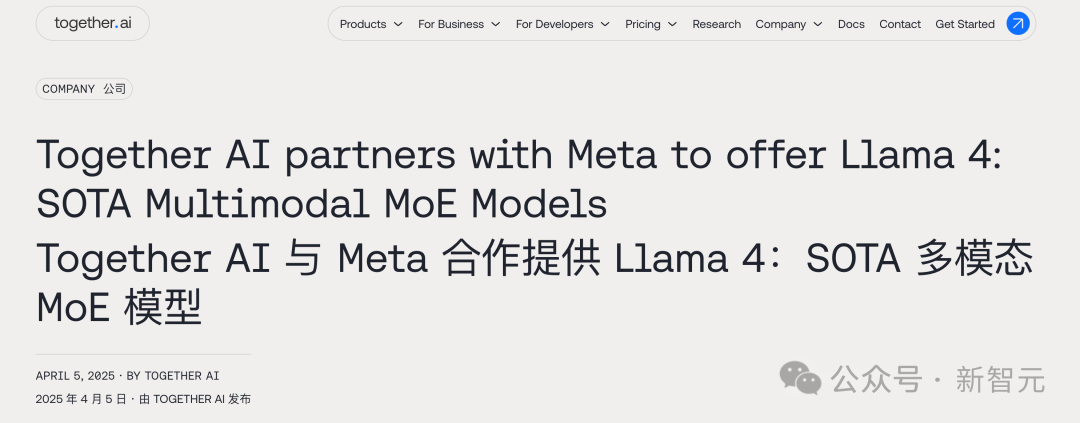Expand the chevron beside For Developers

coord(605,24)
